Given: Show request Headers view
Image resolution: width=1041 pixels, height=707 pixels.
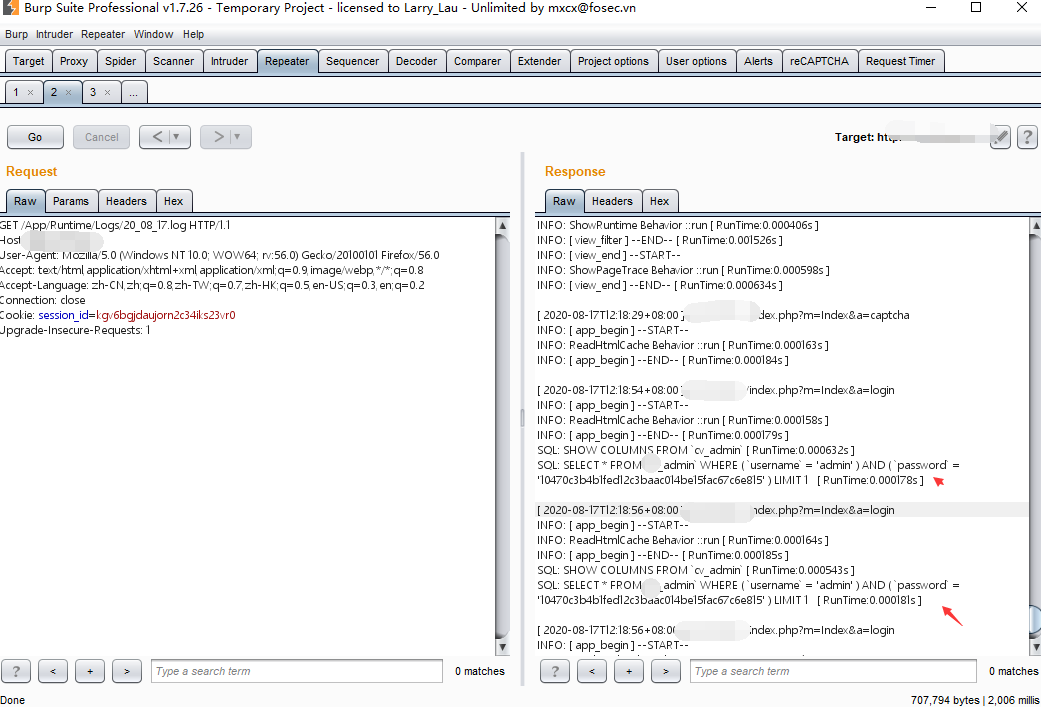Looking at the screenshot, I should pyautogui.click(x=126, y=201).
